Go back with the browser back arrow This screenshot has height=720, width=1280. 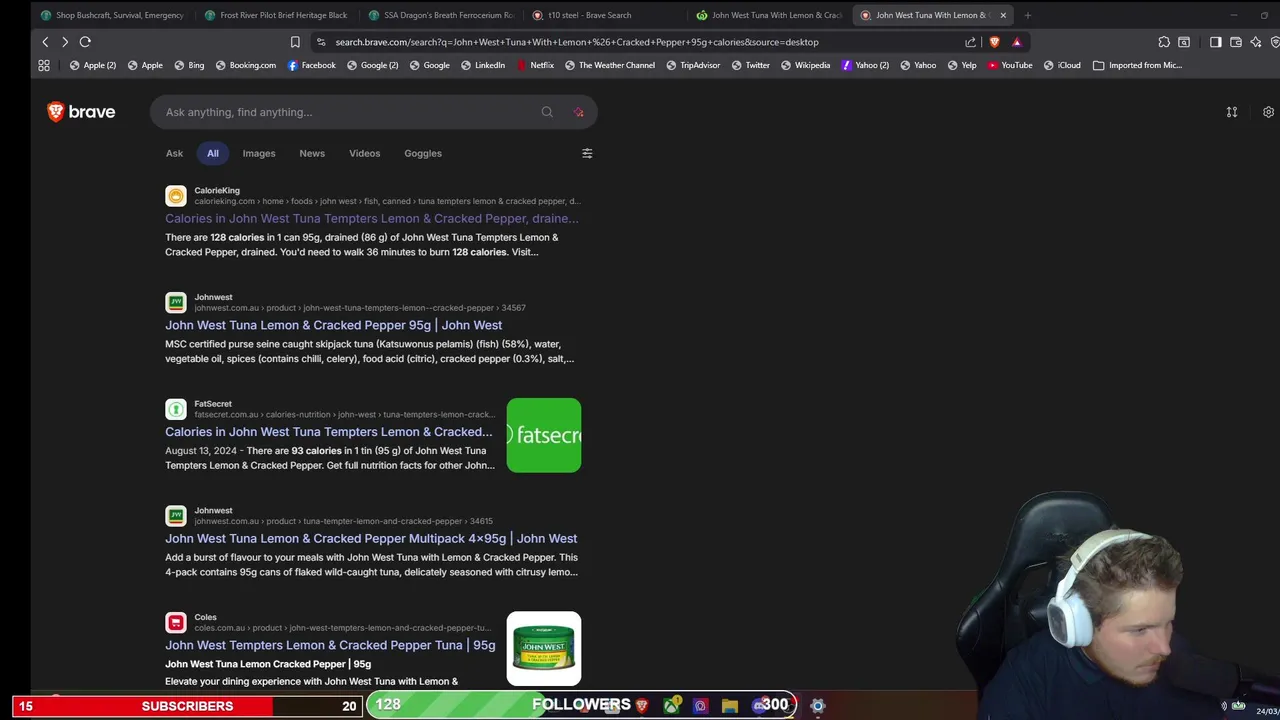[45, 42]
